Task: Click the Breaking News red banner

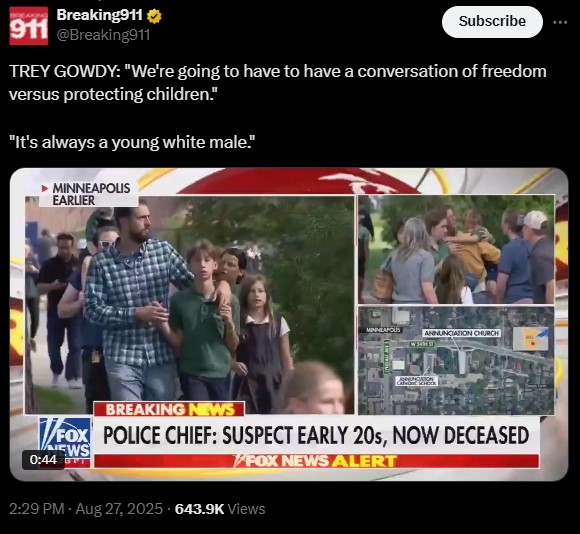Action: click(x=169, y=409)
